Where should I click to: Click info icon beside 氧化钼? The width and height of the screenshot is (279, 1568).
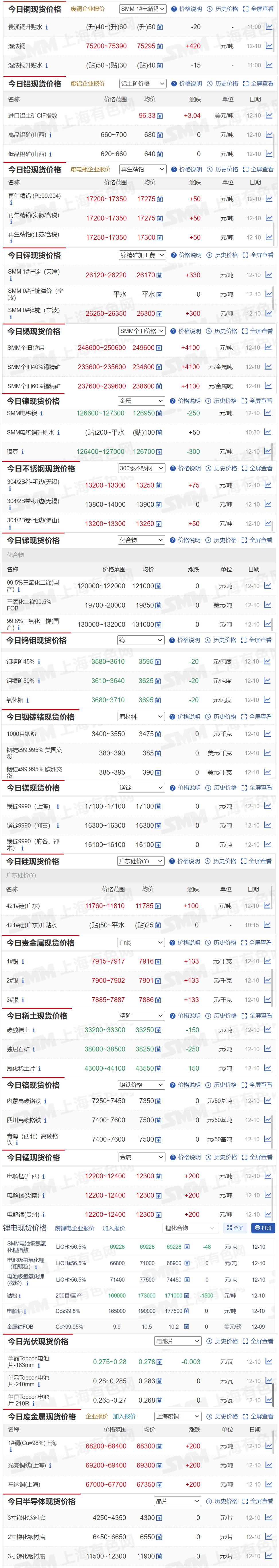(27, 700)
